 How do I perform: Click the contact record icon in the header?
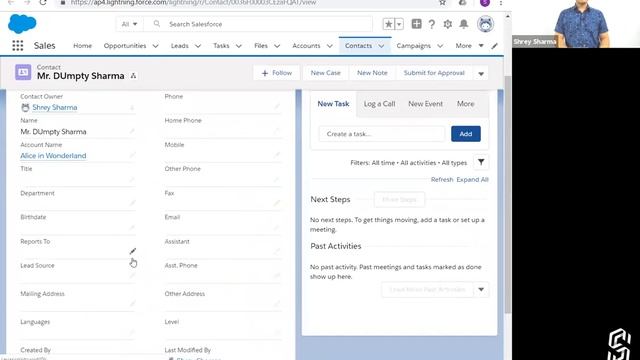[x=23, y=72]
